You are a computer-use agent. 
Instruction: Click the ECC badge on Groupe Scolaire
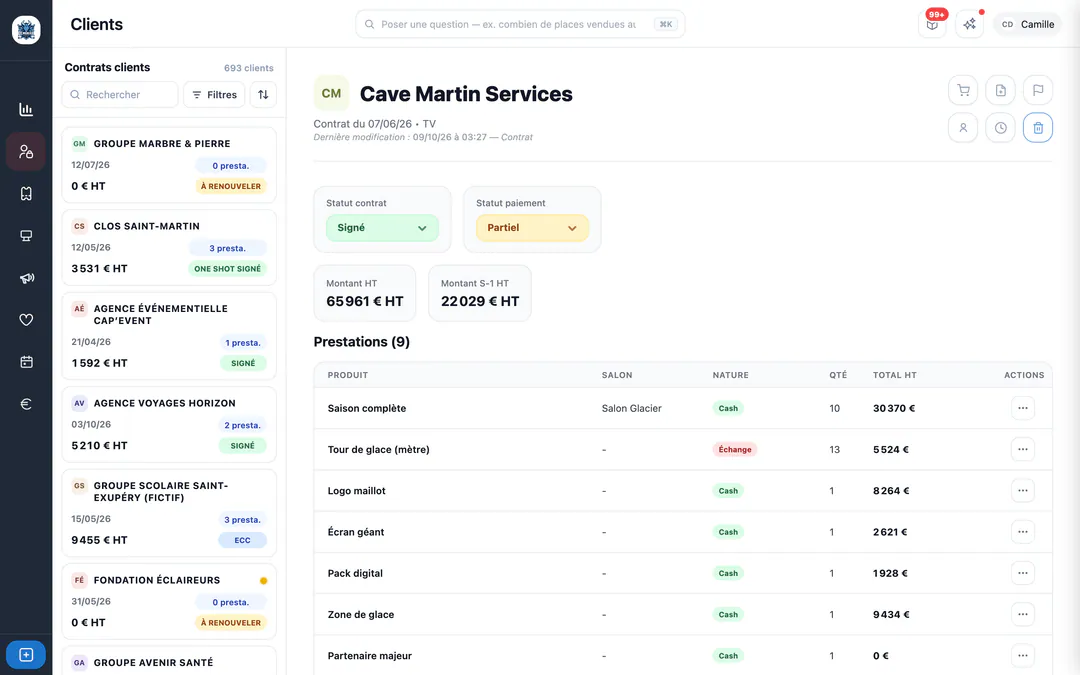(x=242, y=540)
